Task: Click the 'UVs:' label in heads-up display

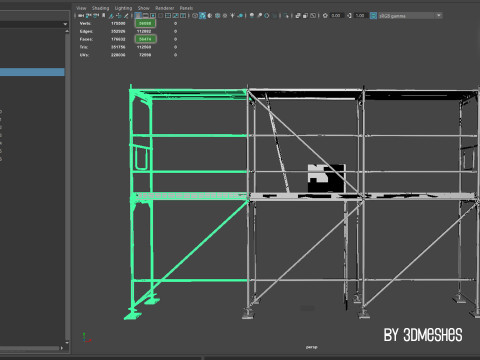Action: tap(84, 55)
